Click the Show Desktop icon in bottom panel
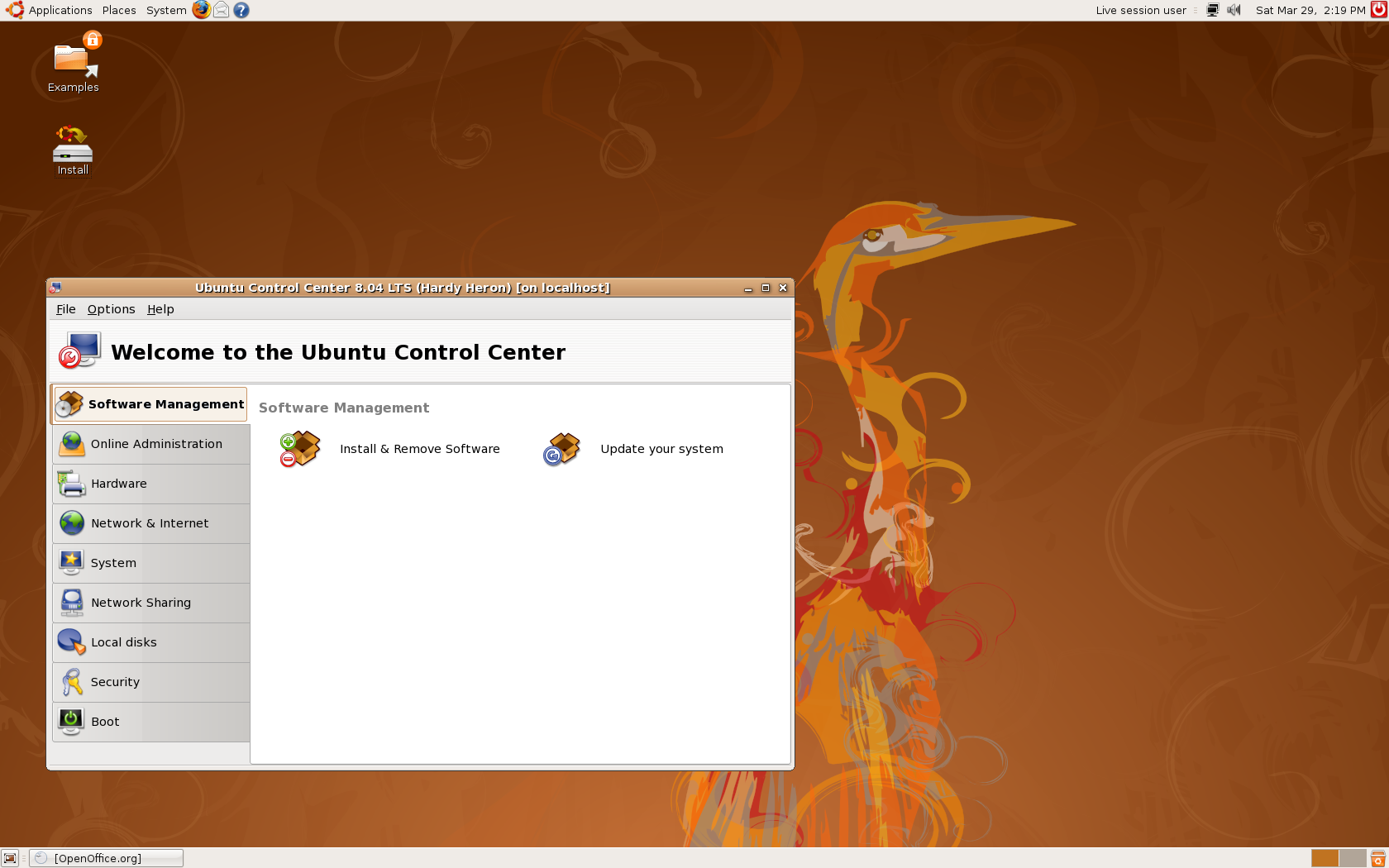1389x868 pixels. [10, 858]
